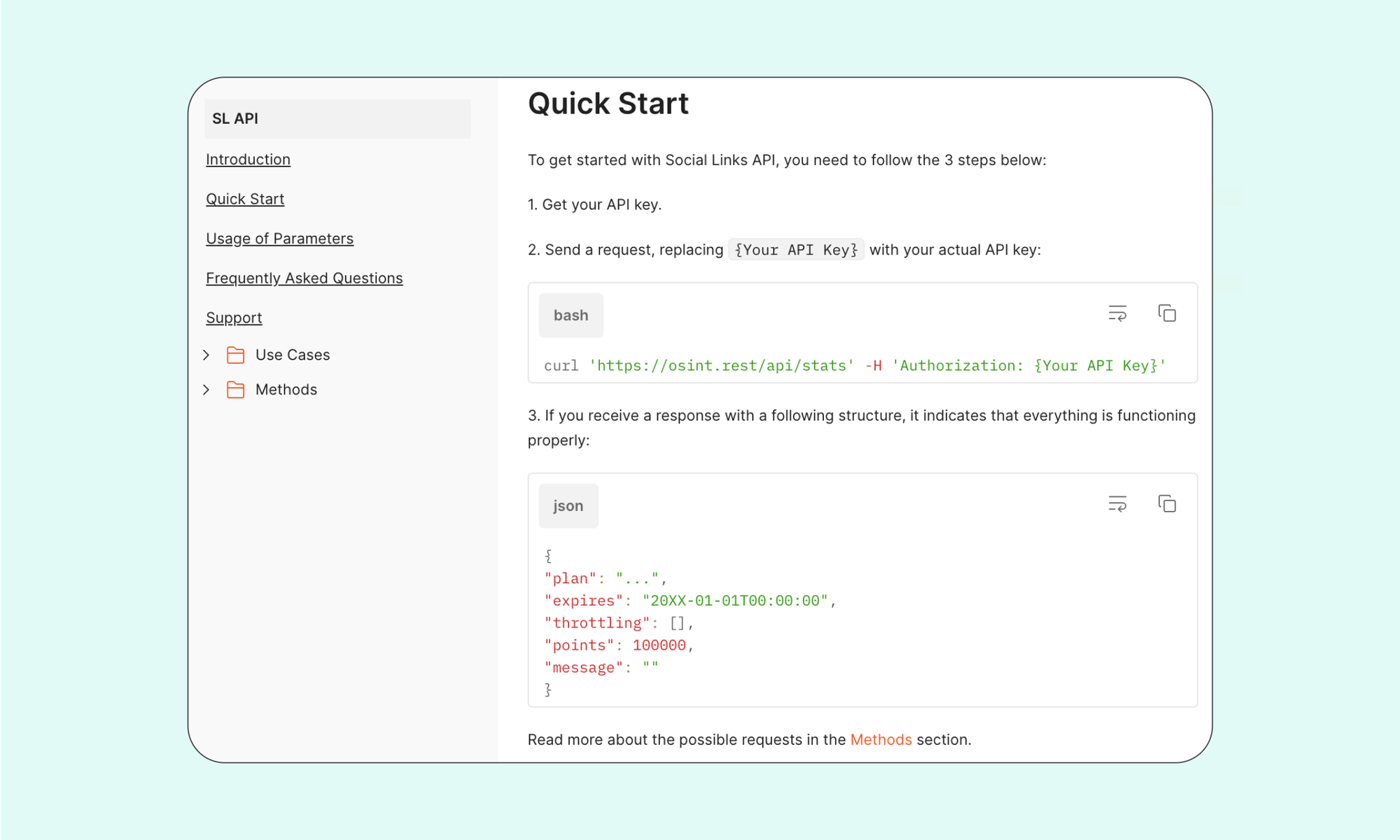Follow the orange Methods section link

[881, 740]
